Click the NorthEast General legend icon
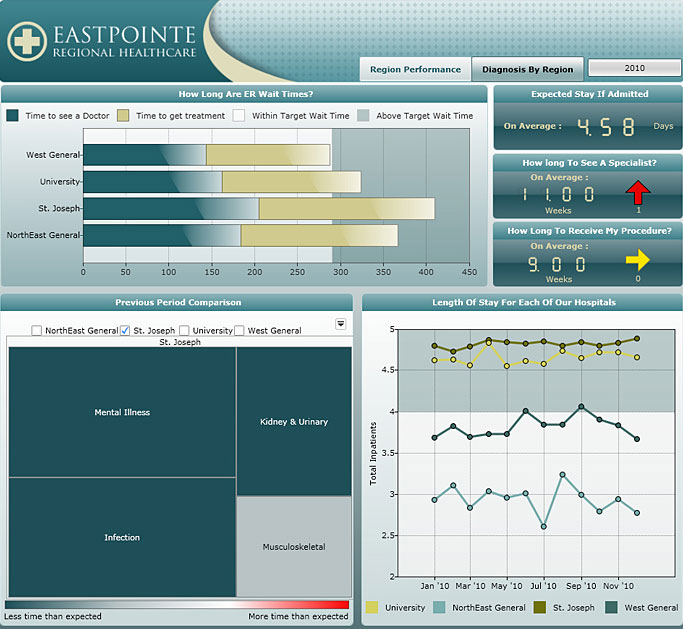This screenshot has width=683, height=629. click(440, 607)
